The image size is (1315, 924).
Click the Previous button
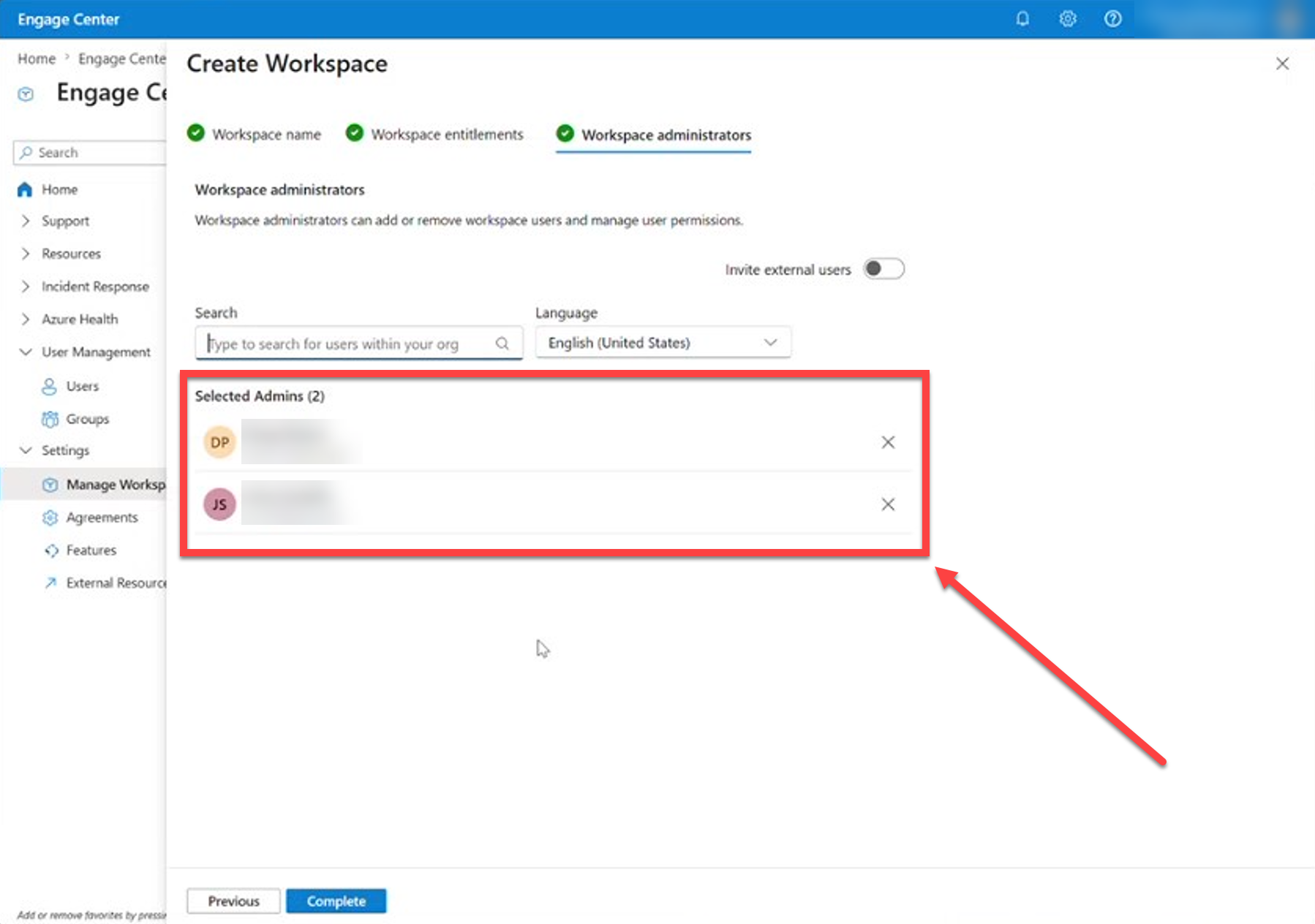[233, 901]
